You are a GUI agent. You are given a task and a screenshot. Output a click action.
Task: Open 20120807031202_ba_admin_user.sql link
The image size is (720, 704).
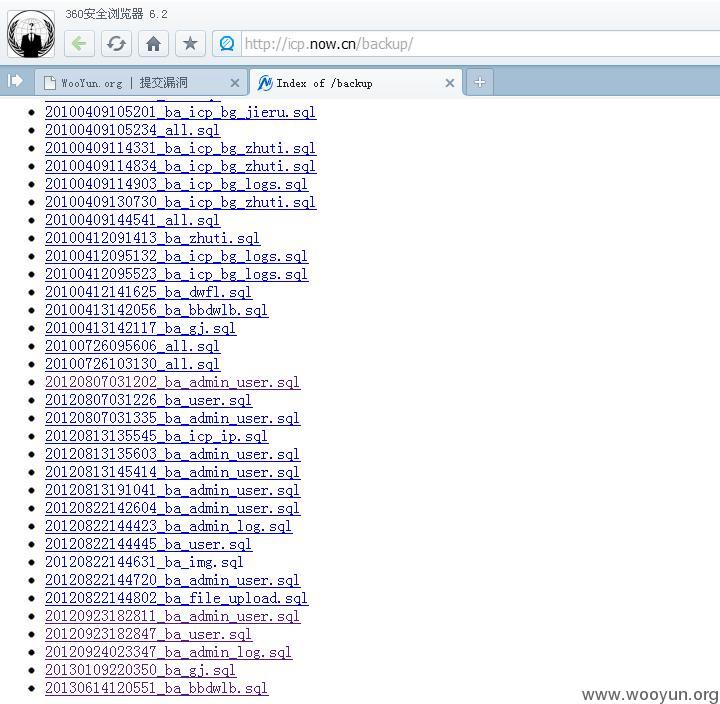tap(173, 382)
